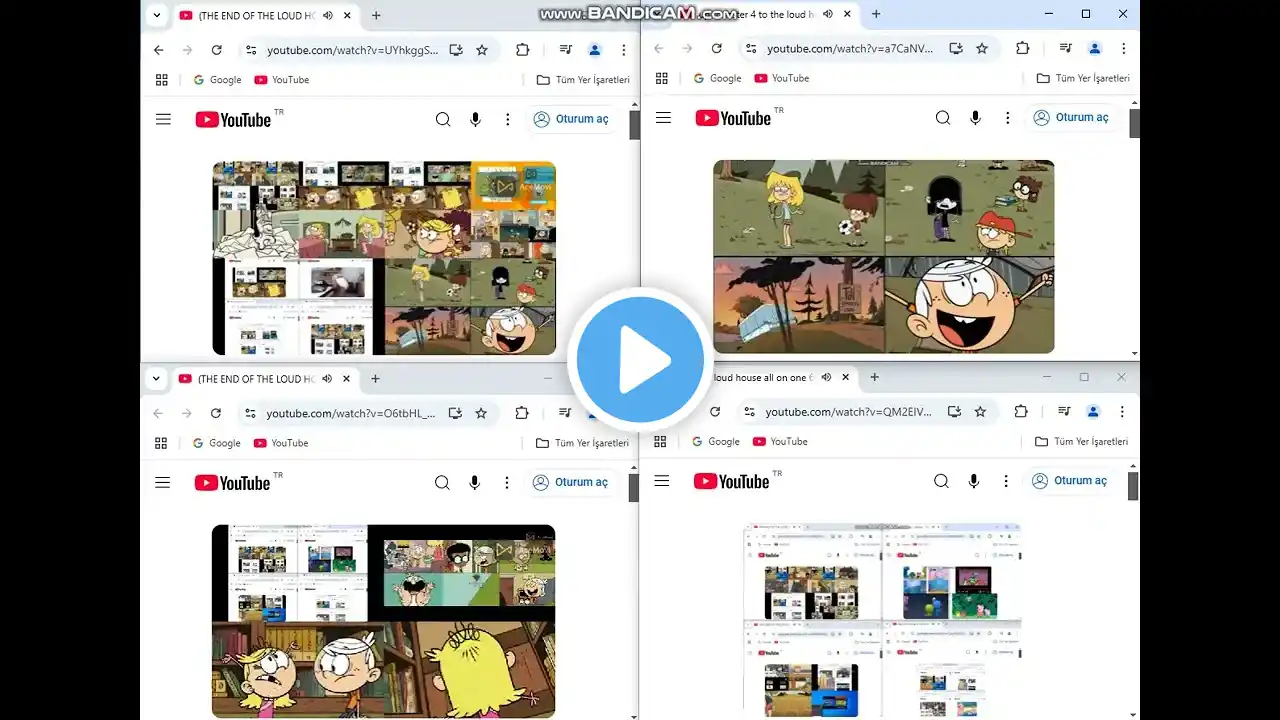This screenshot has width=1280, height=720.
Task: Mute the QM2EIV window's tab audio
Action: 825,377
